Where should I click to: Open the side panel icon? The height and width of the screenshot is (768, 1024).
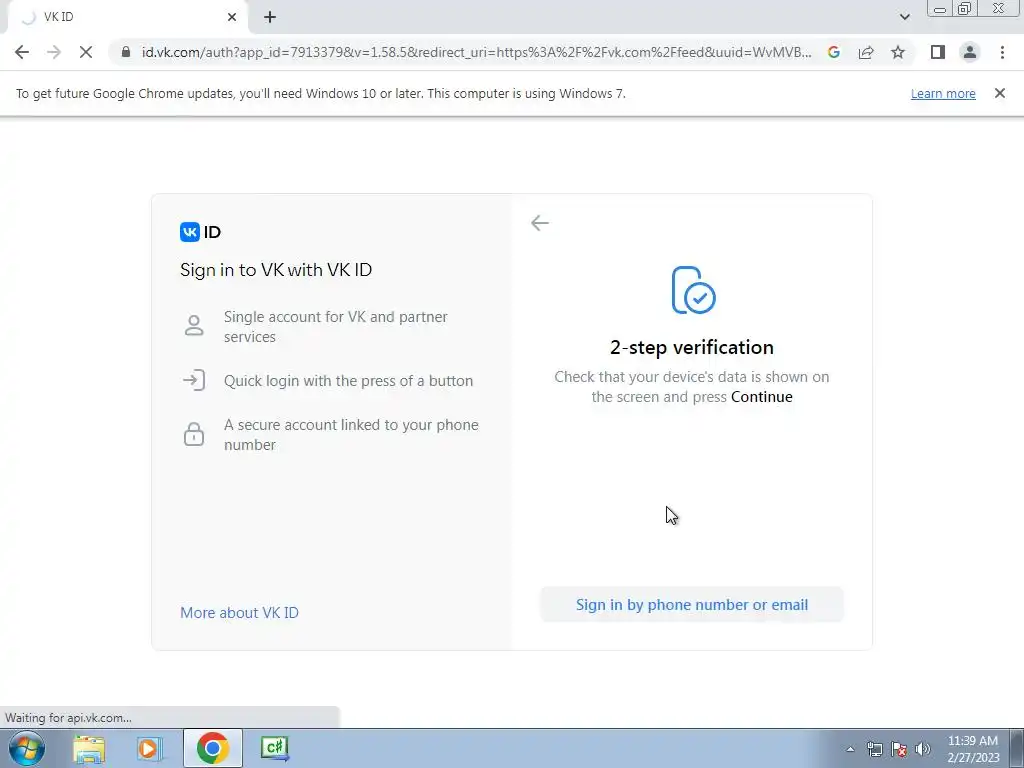pyautogui.click(x=938, y=52)
